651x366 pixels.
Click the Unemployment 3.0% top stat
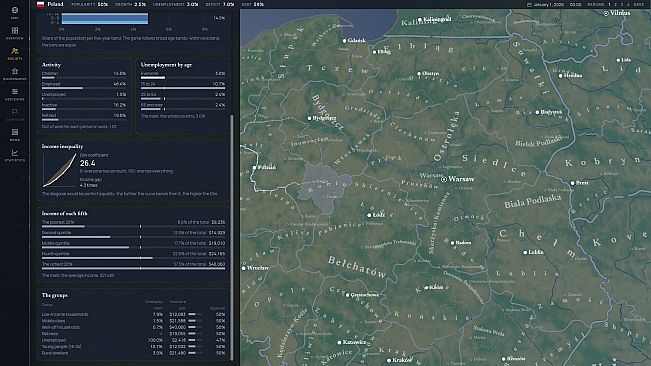175,5
